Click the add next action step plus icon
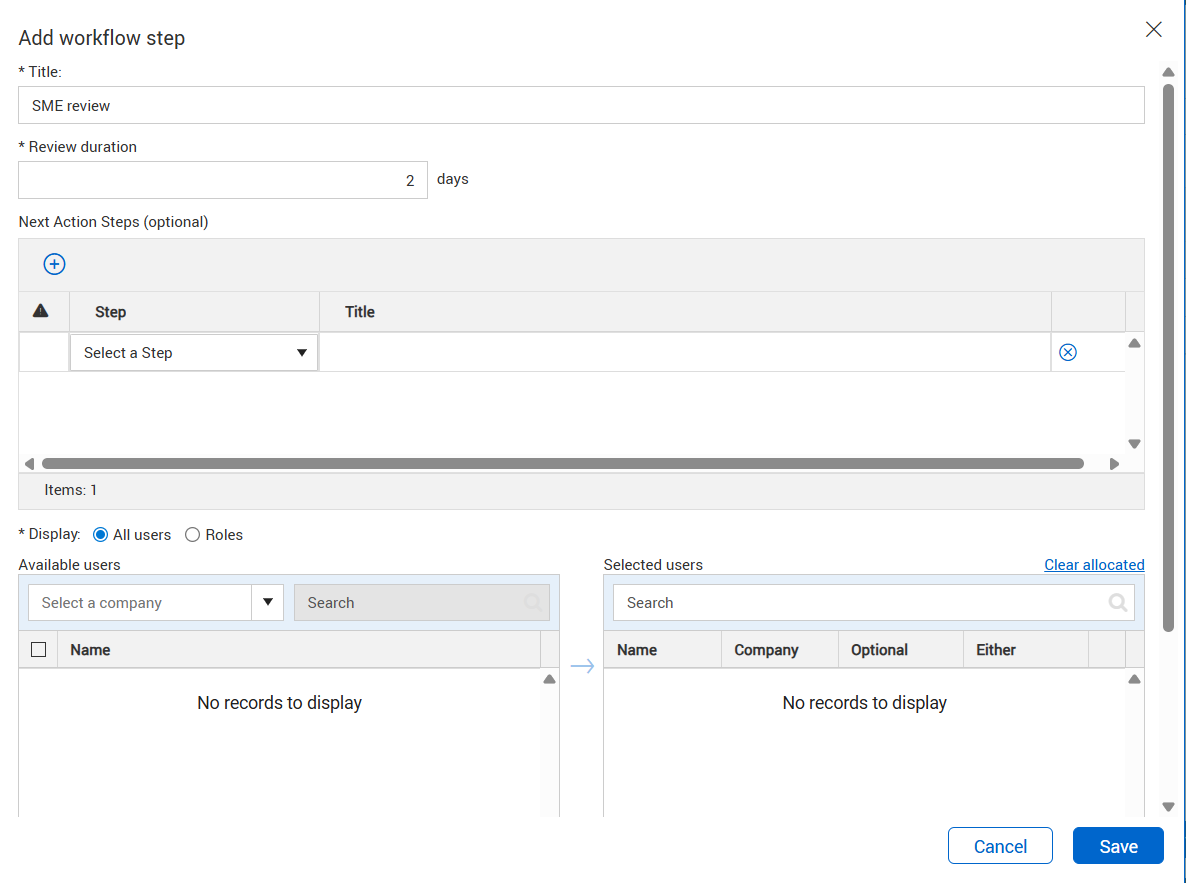The width and height of the screenshot is (1186, 883). [x=54, y=264]
